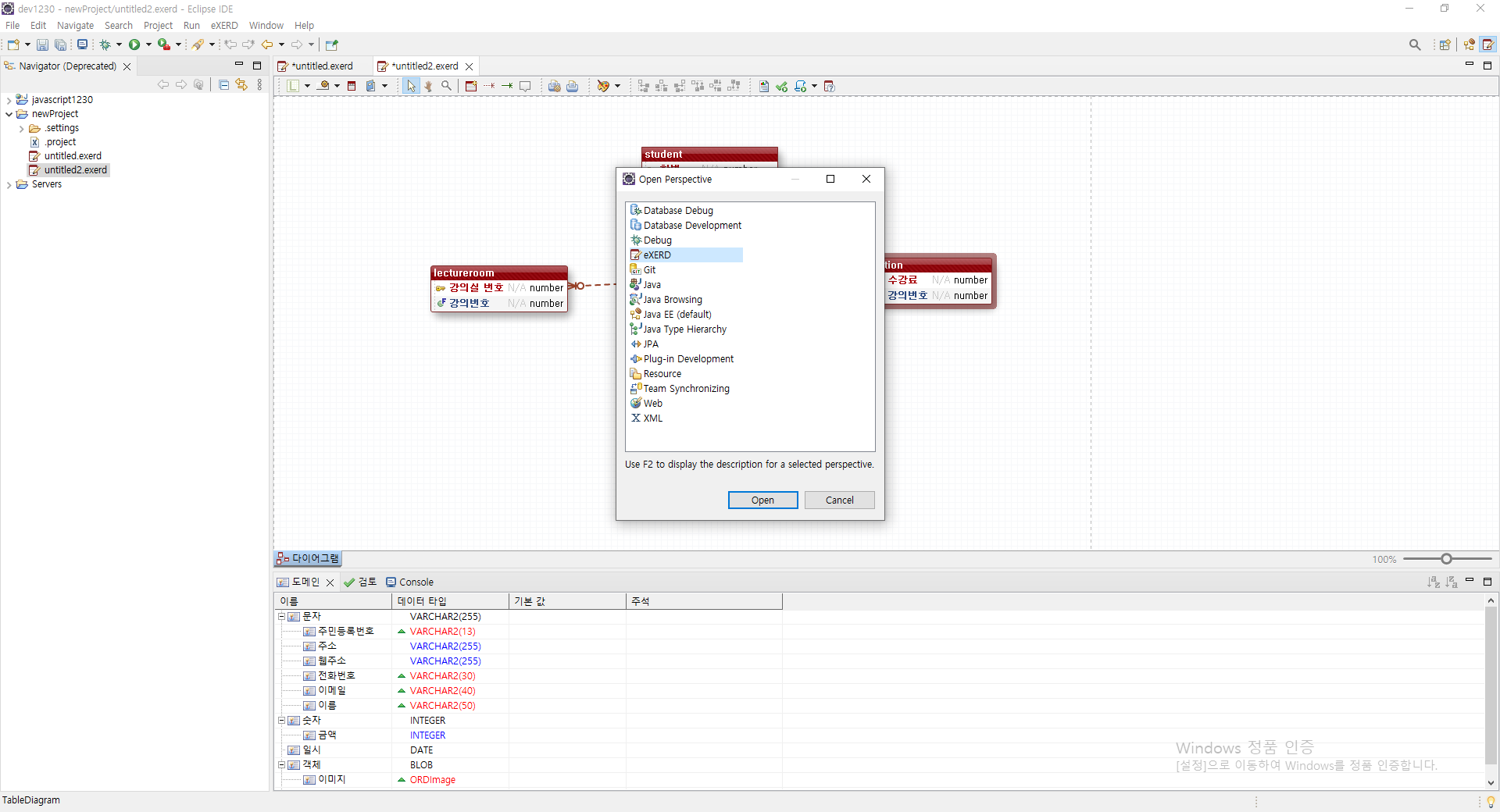This screenshot has height=812, width=1500.
Task: Launch Debug with the bug icon
Action: [105, 45]
